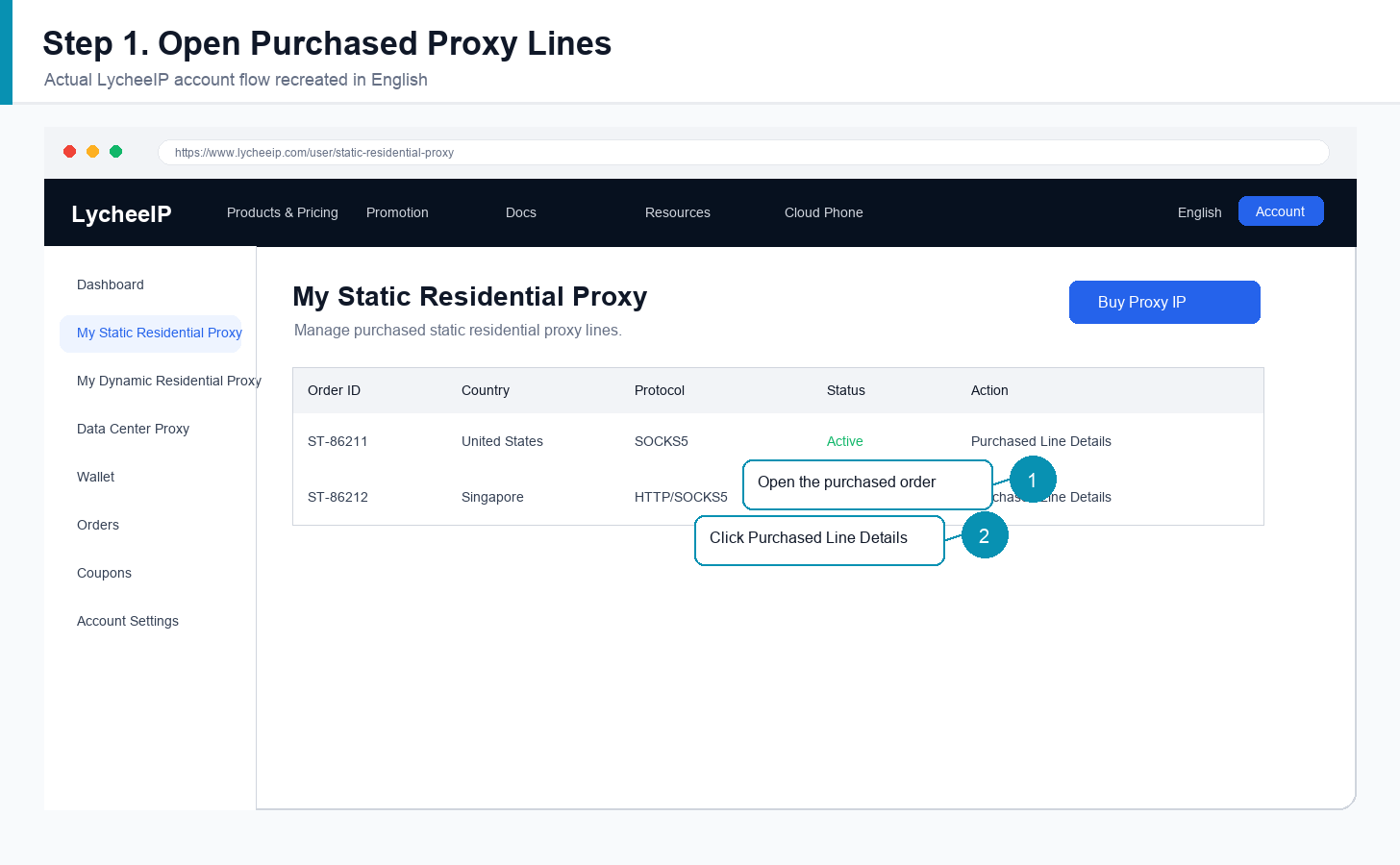The height and width of the screenshot is (865, 1400).
Task: Click the browser URL address field
Action: 743,152
